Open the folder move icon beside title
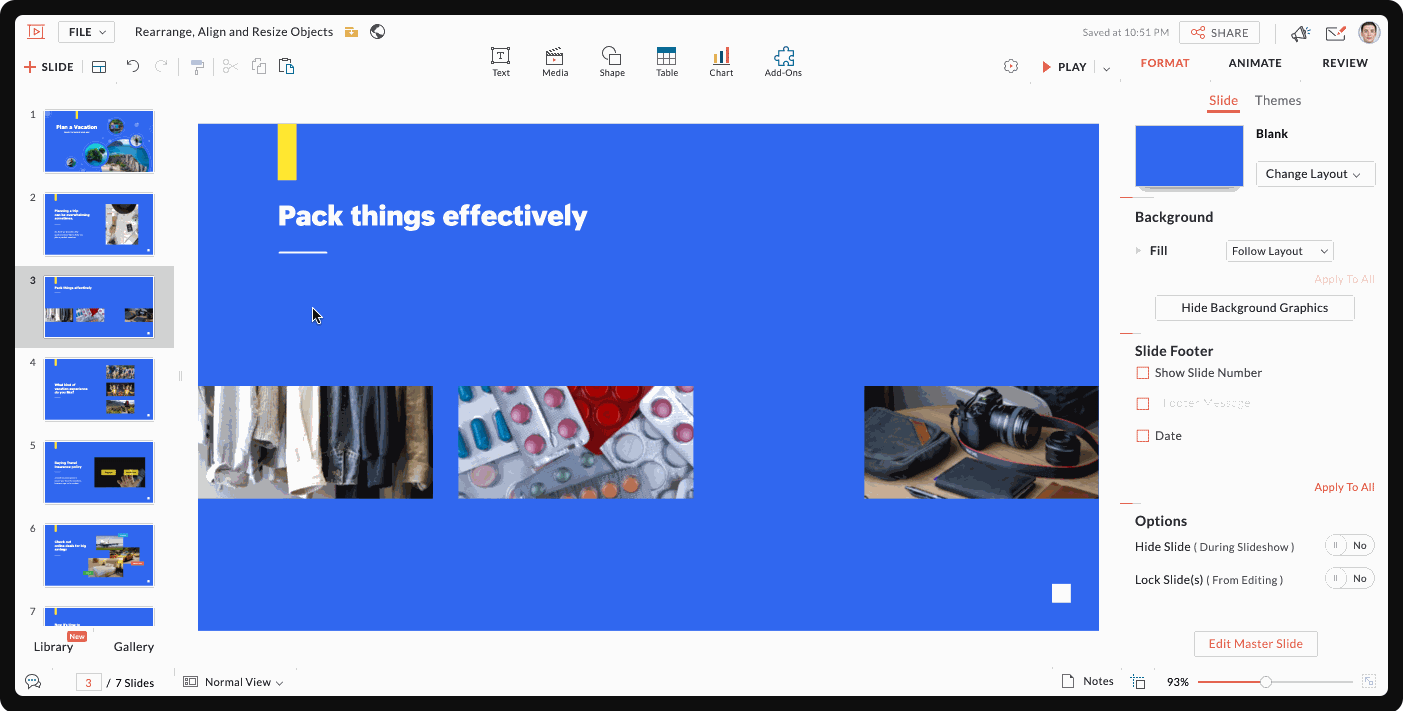Viewport: 1403px width, 711px height. click(351, 32)
